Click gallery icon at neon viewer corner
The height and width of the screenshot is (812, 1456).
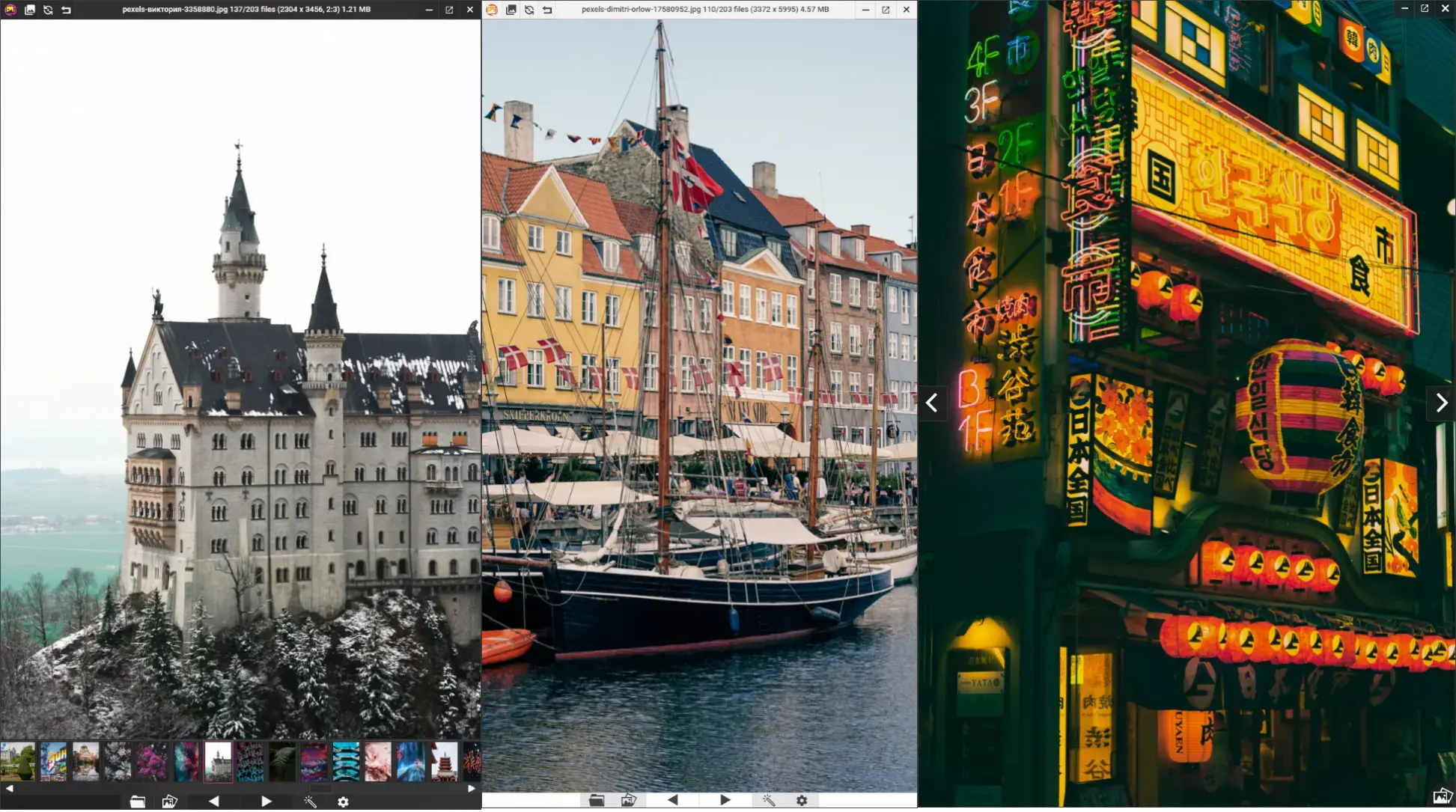[x=1442, y=796]
